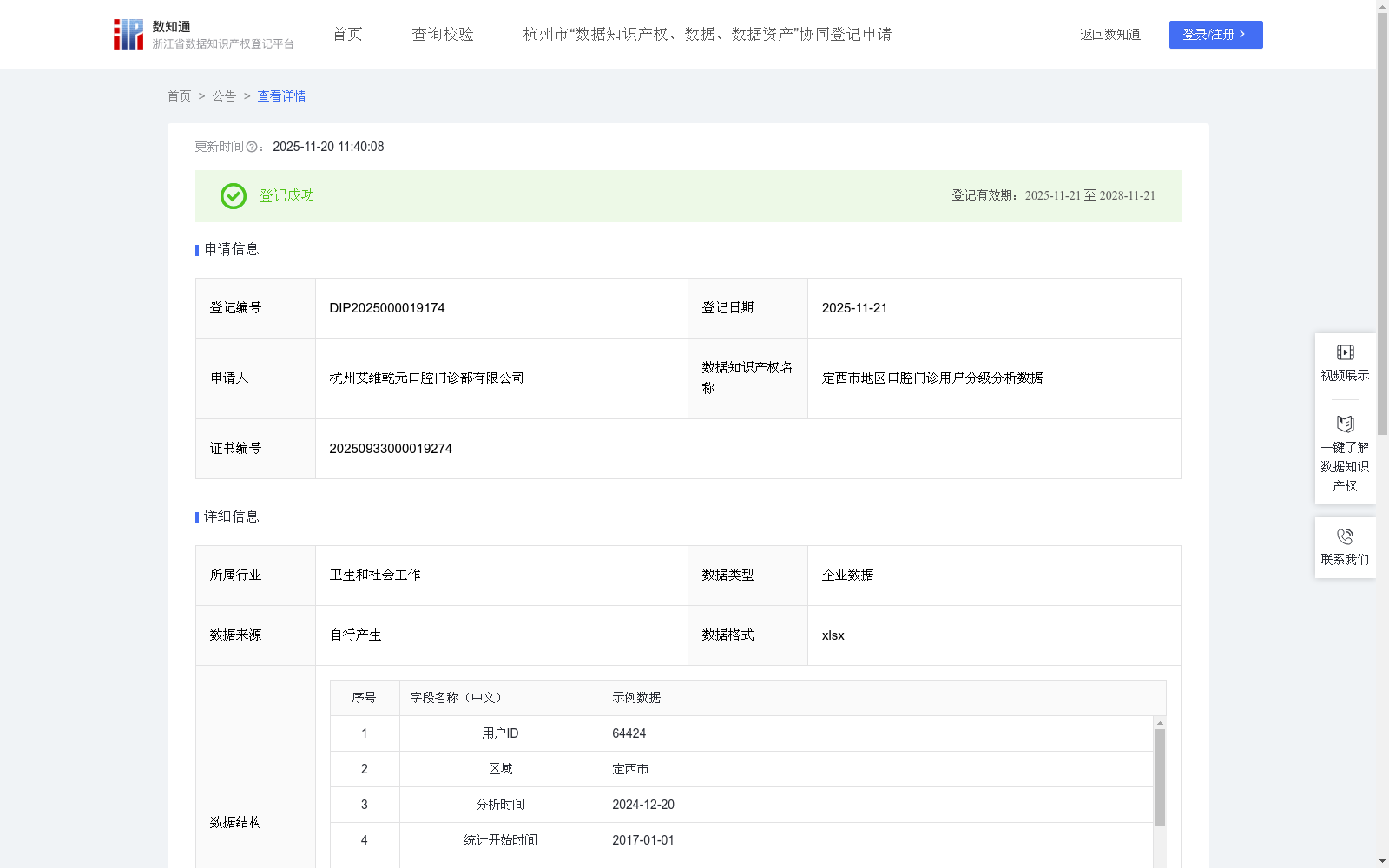Click the 公告 breadcrumb link
The image size is (1389, 868).
coord(224,96)
